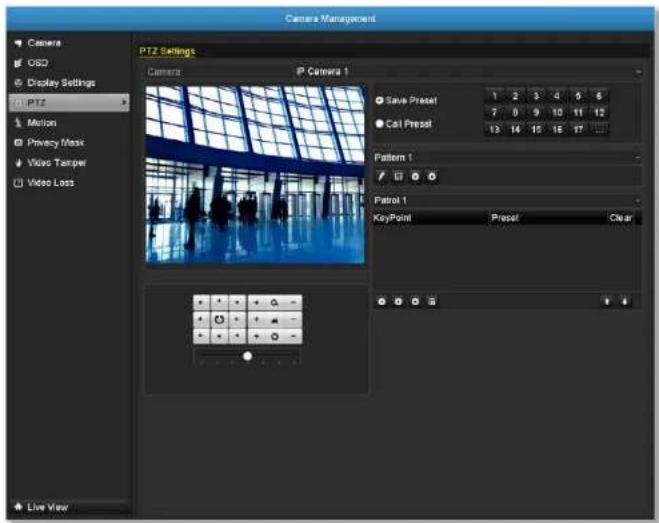Move the keypoint up in the patrol list
Image resolution: width=659 pixels, height=523 pixels.
pos(606,301)
